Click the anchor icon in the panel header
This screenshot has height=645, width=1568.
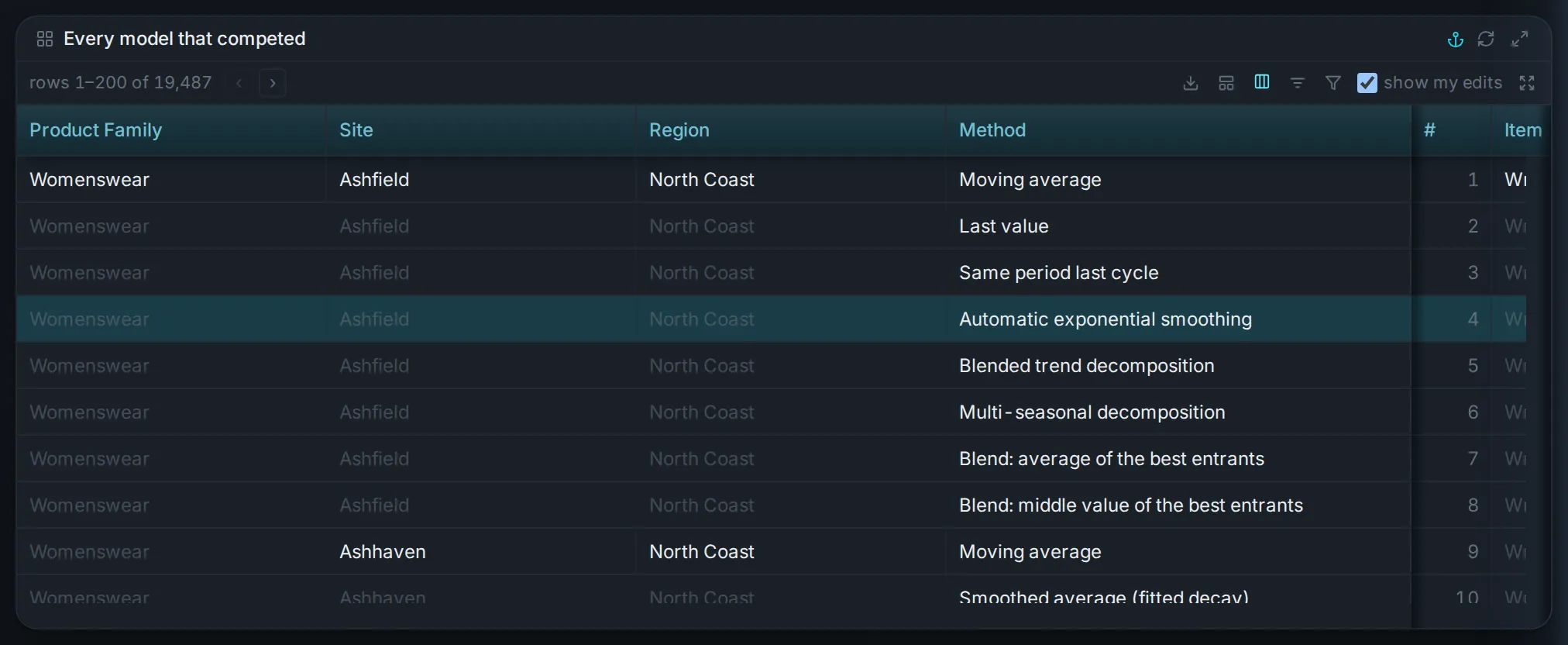(1456, 39)
